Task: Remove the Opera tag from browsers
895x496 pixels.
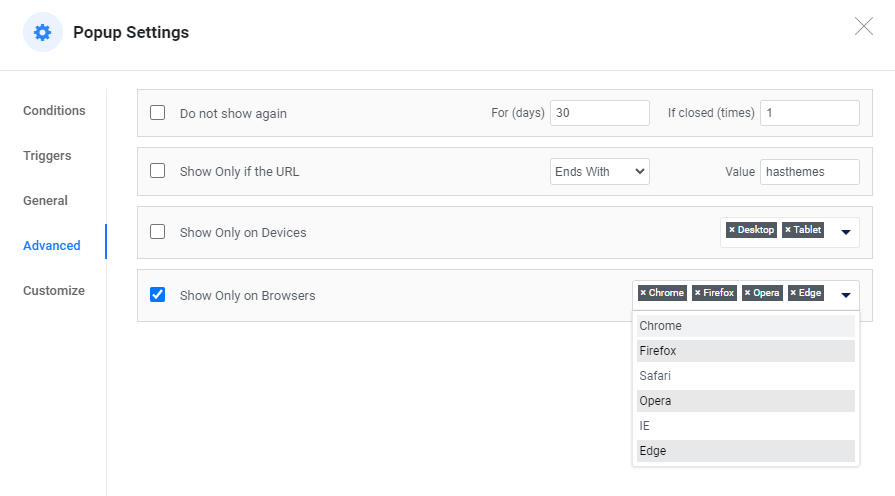Action: click(x=747, y=293)
